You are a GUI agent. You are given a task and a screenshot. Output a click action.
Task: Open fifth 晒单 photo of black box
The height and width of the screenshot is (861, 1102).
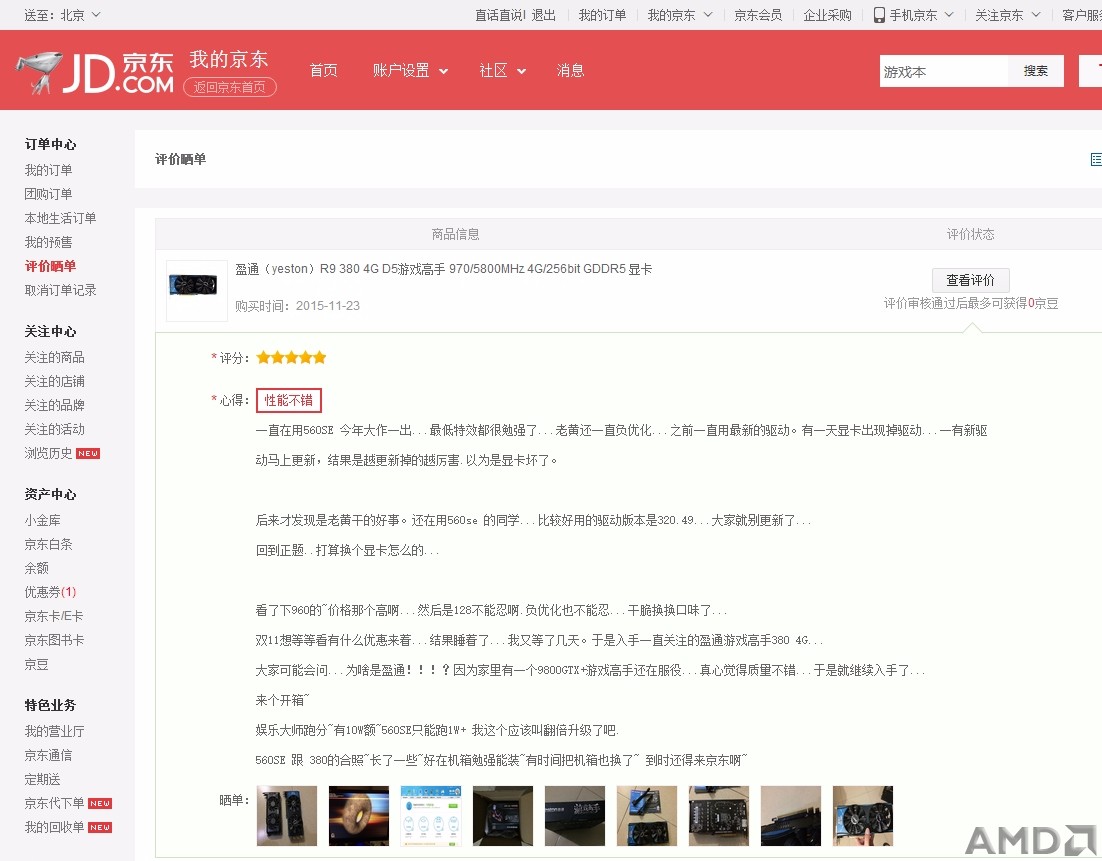575,815
